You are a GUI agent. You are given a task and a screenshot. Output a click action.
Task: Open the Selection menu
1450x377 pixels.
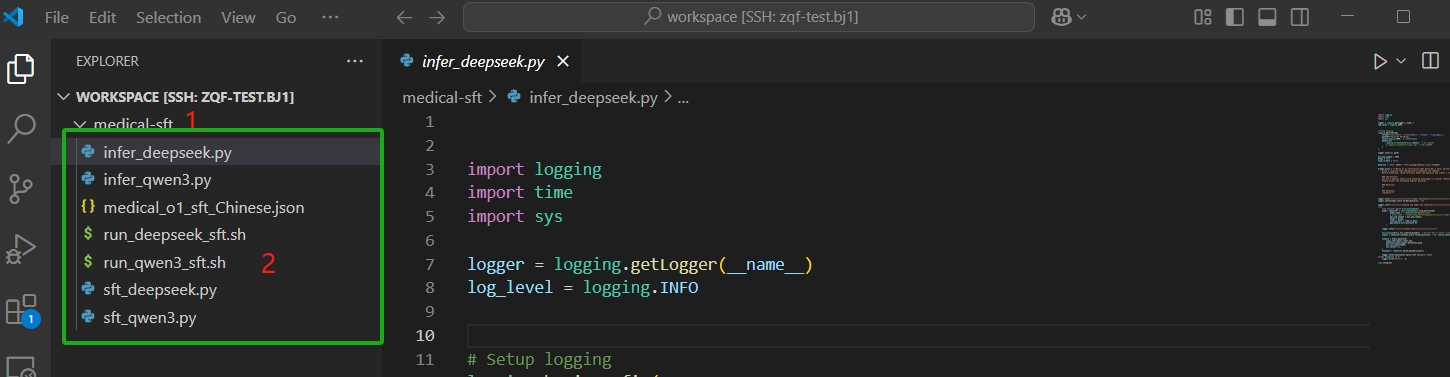[168, 18]
